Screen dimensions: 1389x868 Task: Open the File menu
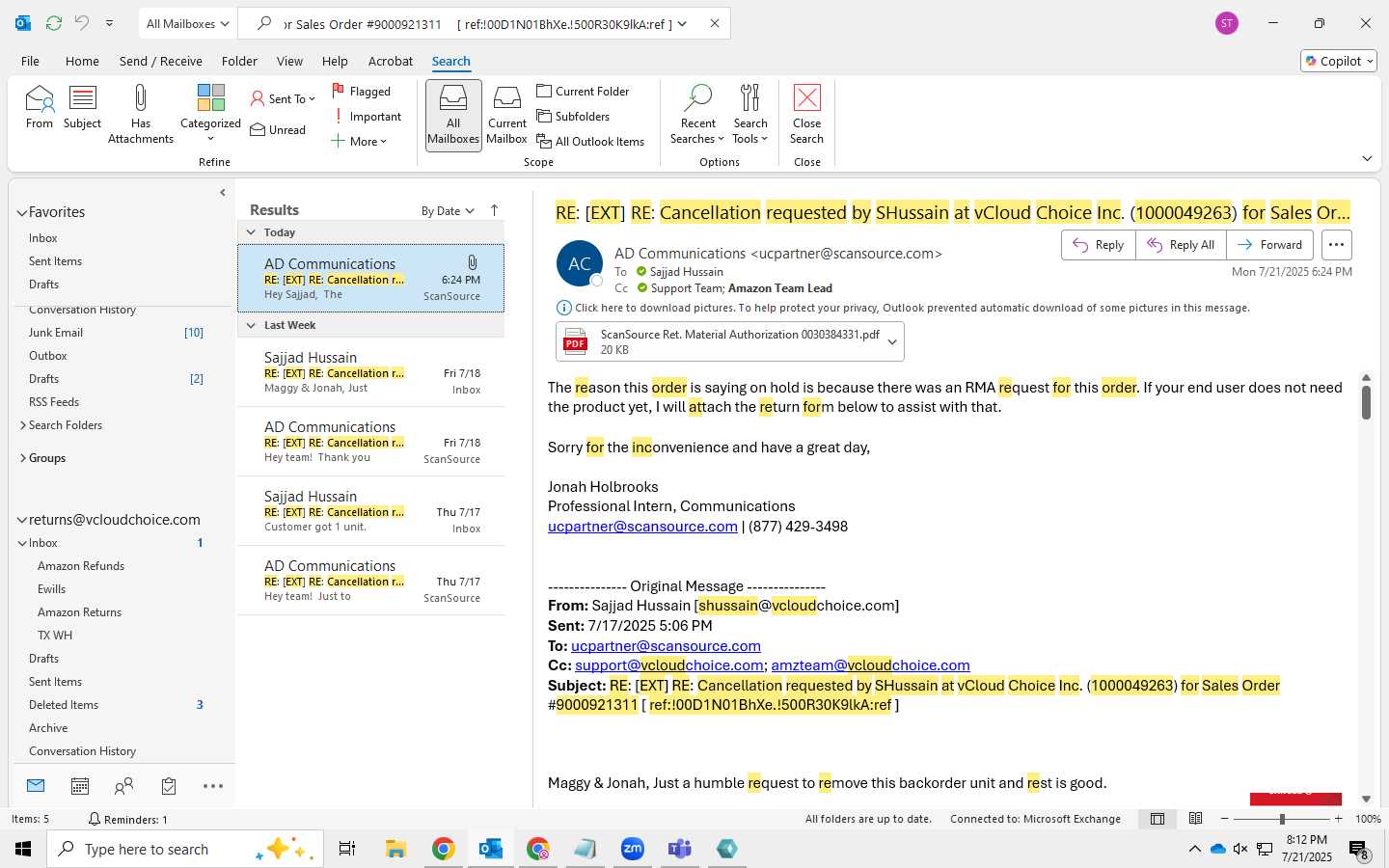[30, 61]
